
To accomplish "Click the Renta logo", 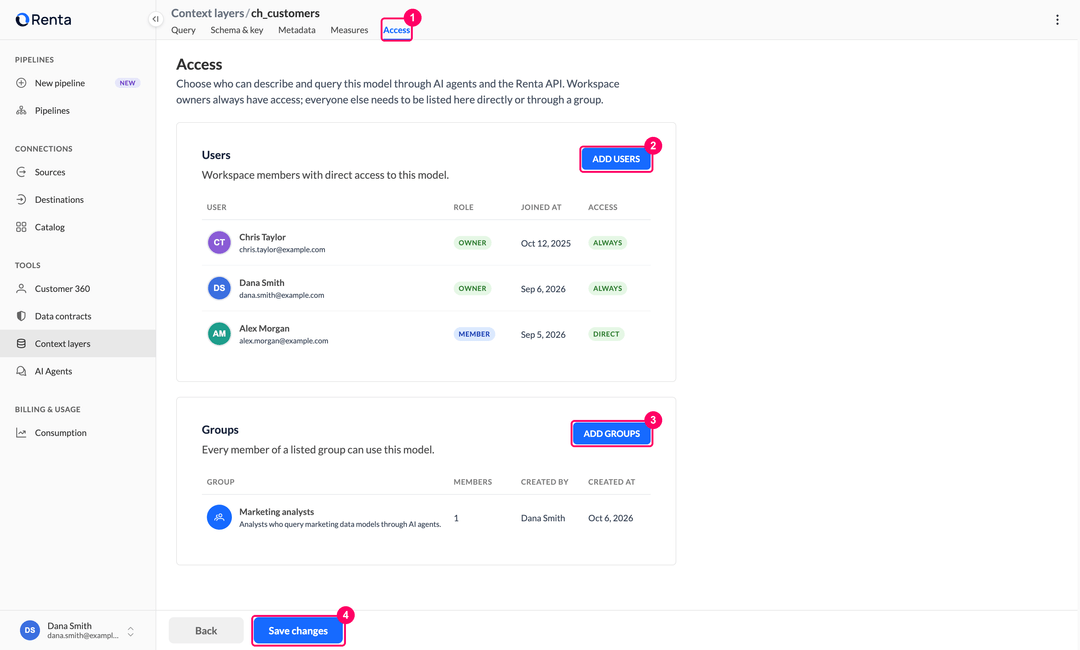I will [x=43, y=19].
